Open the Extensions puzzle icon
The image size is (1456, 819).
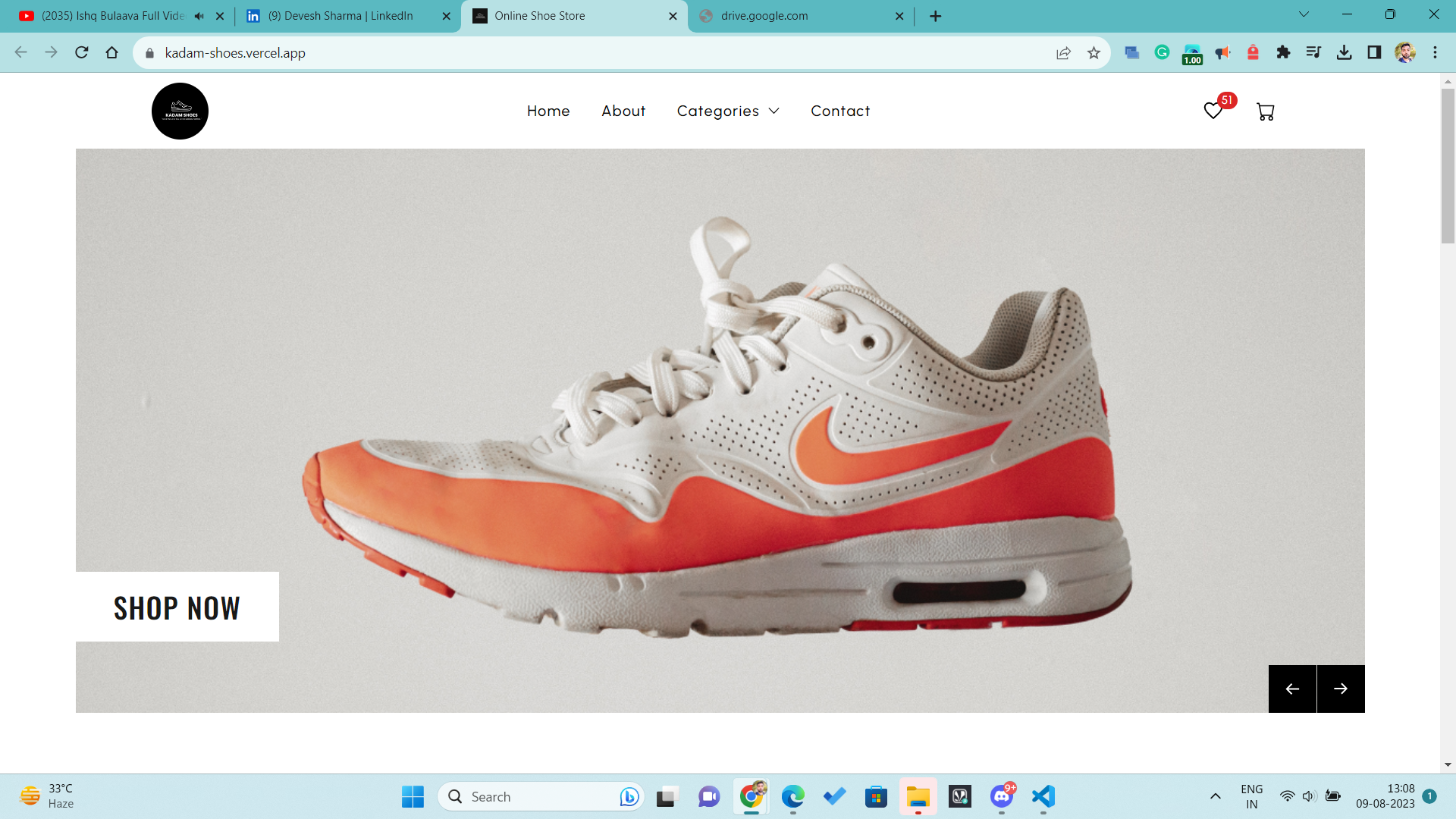pos(1283,52)
